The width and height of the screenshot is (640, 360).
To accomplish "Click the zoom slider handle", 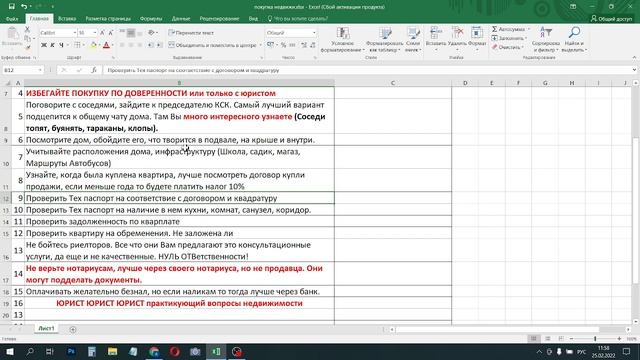I will [595, 339].
